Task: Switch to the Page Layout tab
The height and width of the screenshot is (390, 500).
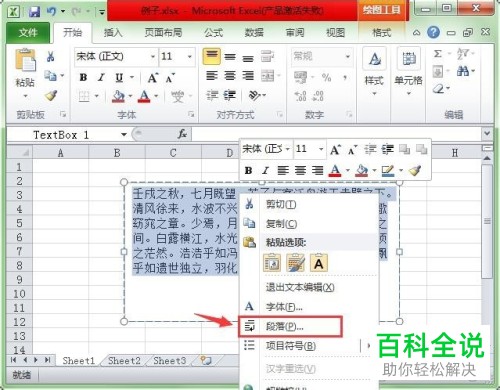Action: click(x=163, y=33)
